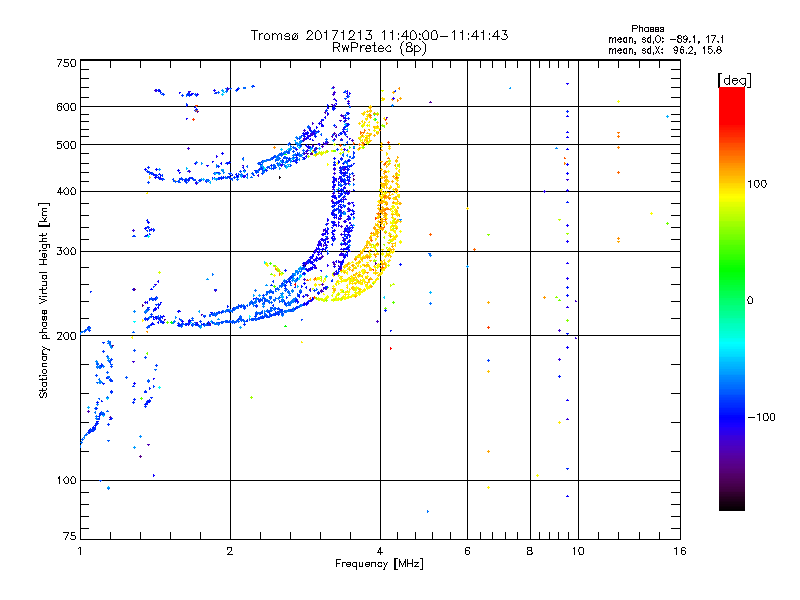The image size is (800, 600).
Task: Click the y-axis tick label '750'
Action: 66,63
